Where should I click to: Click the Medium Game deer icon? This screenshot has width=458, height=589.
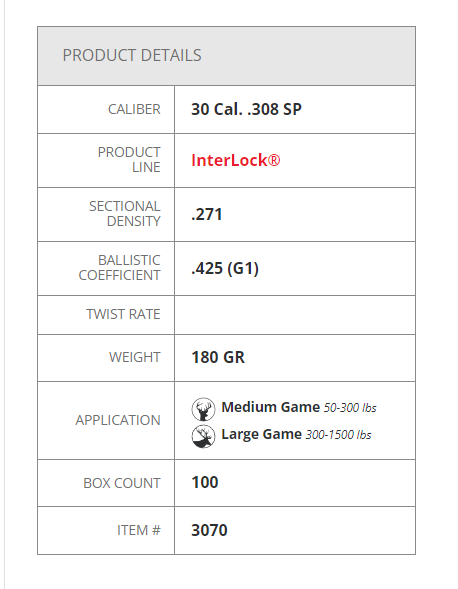tap(203, 409)
